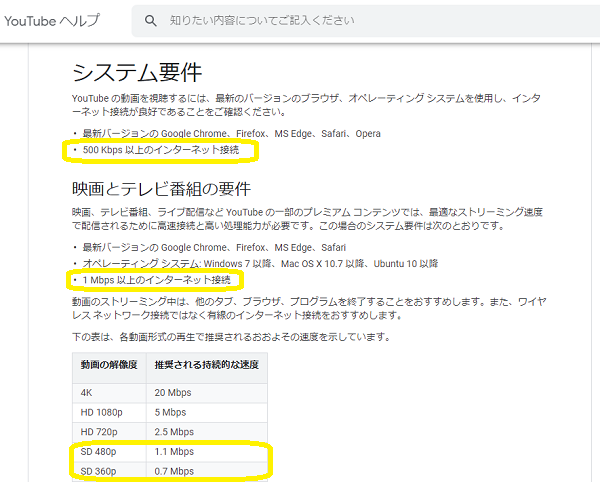The width and height of the screenshot is (600, 482).
Task: Click the HD 1080p table cell
Action: click(x=109, y=412)
